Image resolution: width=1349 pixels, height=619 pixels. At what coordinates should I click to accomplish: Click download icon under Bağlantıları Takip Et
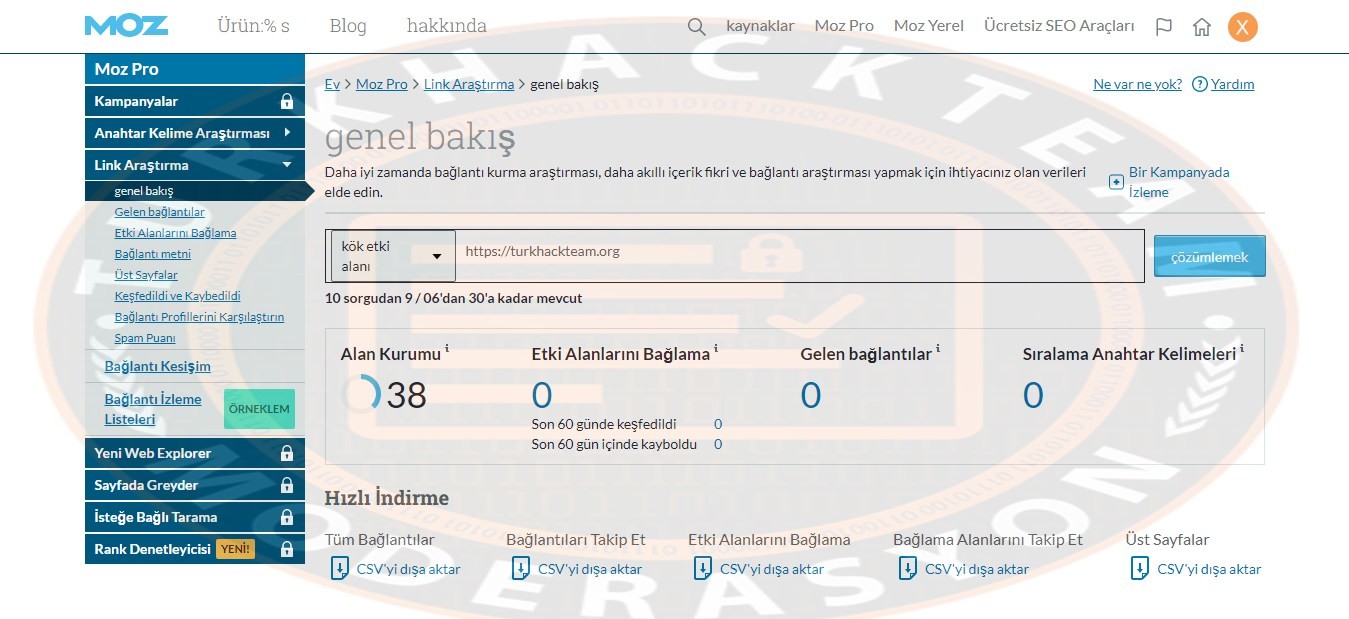pos(520,569)
